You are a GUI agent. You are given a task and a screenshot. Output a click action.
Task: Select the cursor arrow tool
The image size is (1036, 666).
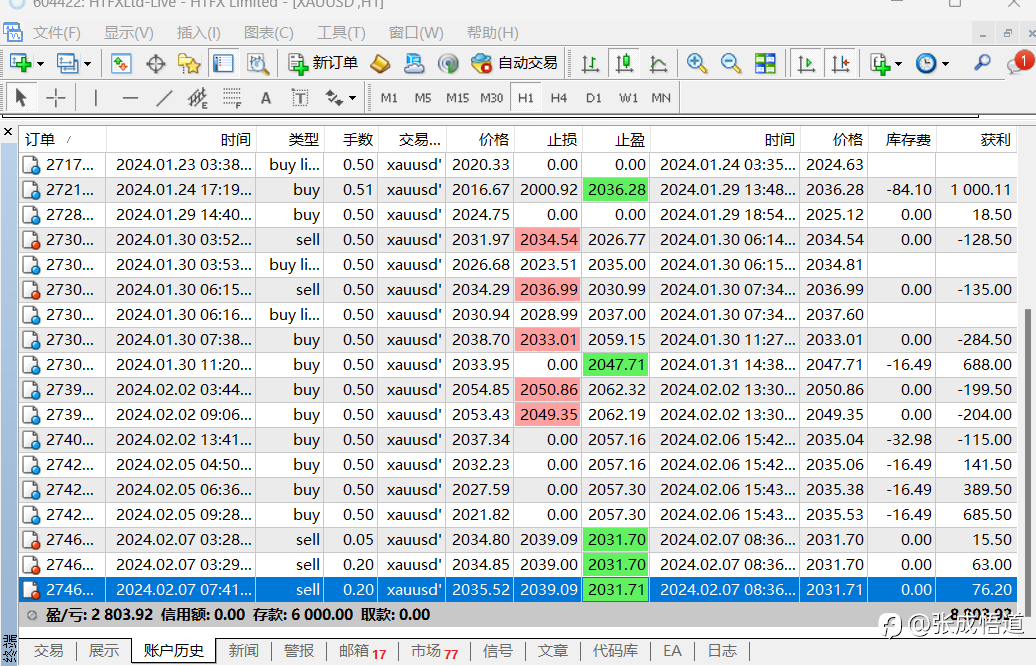tap(20, 98)
